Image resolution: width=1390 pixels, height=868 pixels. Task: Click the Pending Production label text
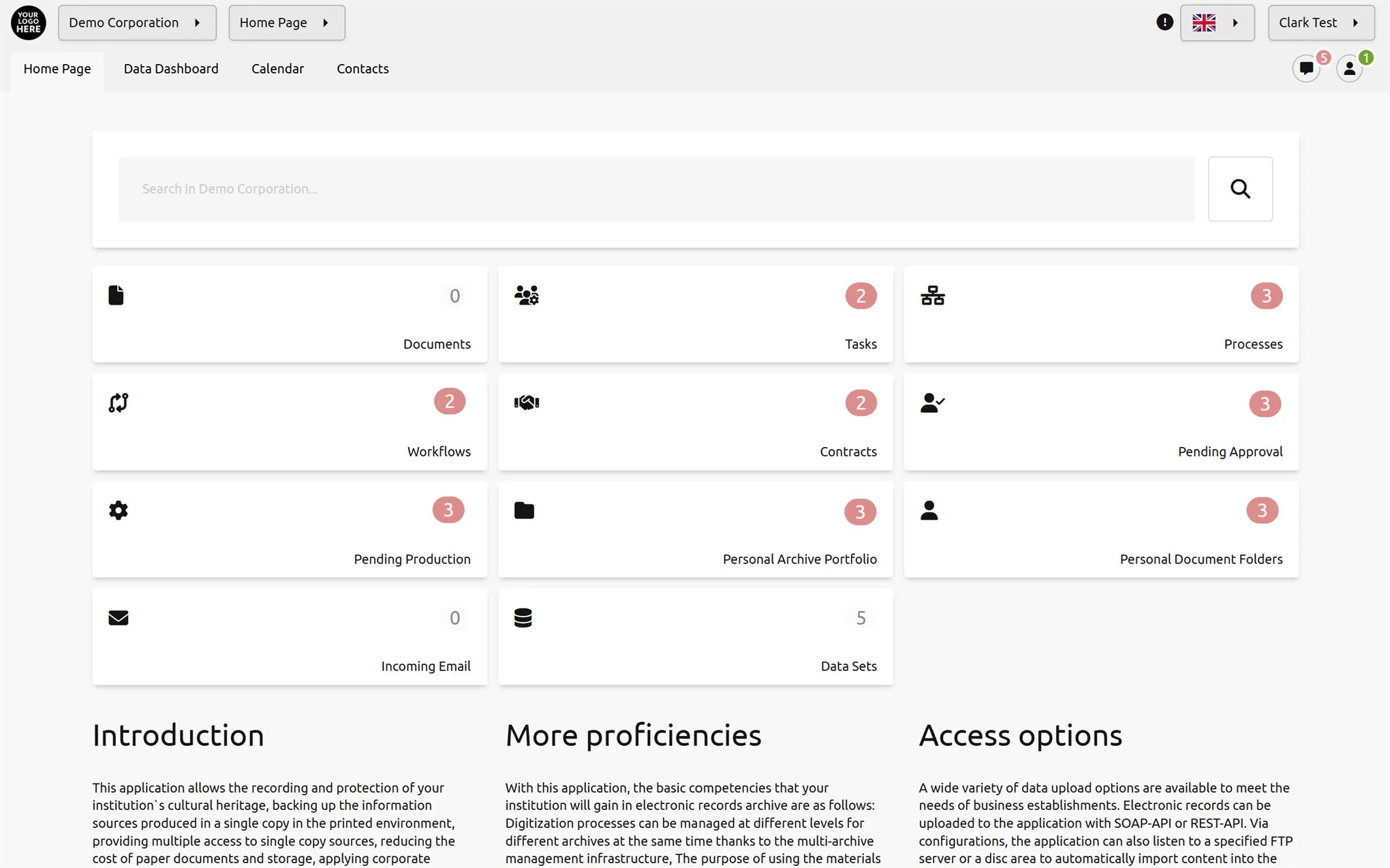pyautogui.click(x=412, y=559)
